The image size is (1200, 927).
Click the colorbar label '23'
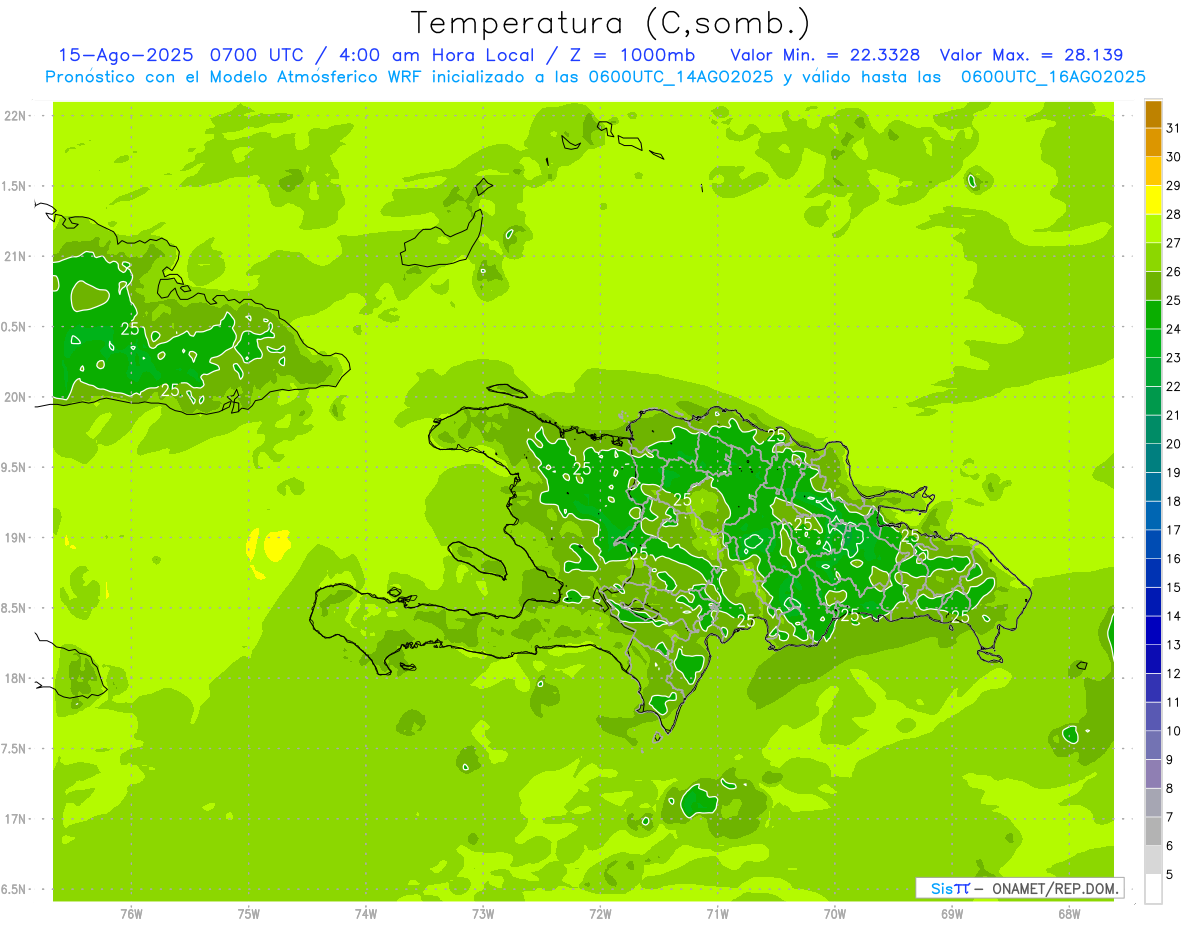point(1174,358)
